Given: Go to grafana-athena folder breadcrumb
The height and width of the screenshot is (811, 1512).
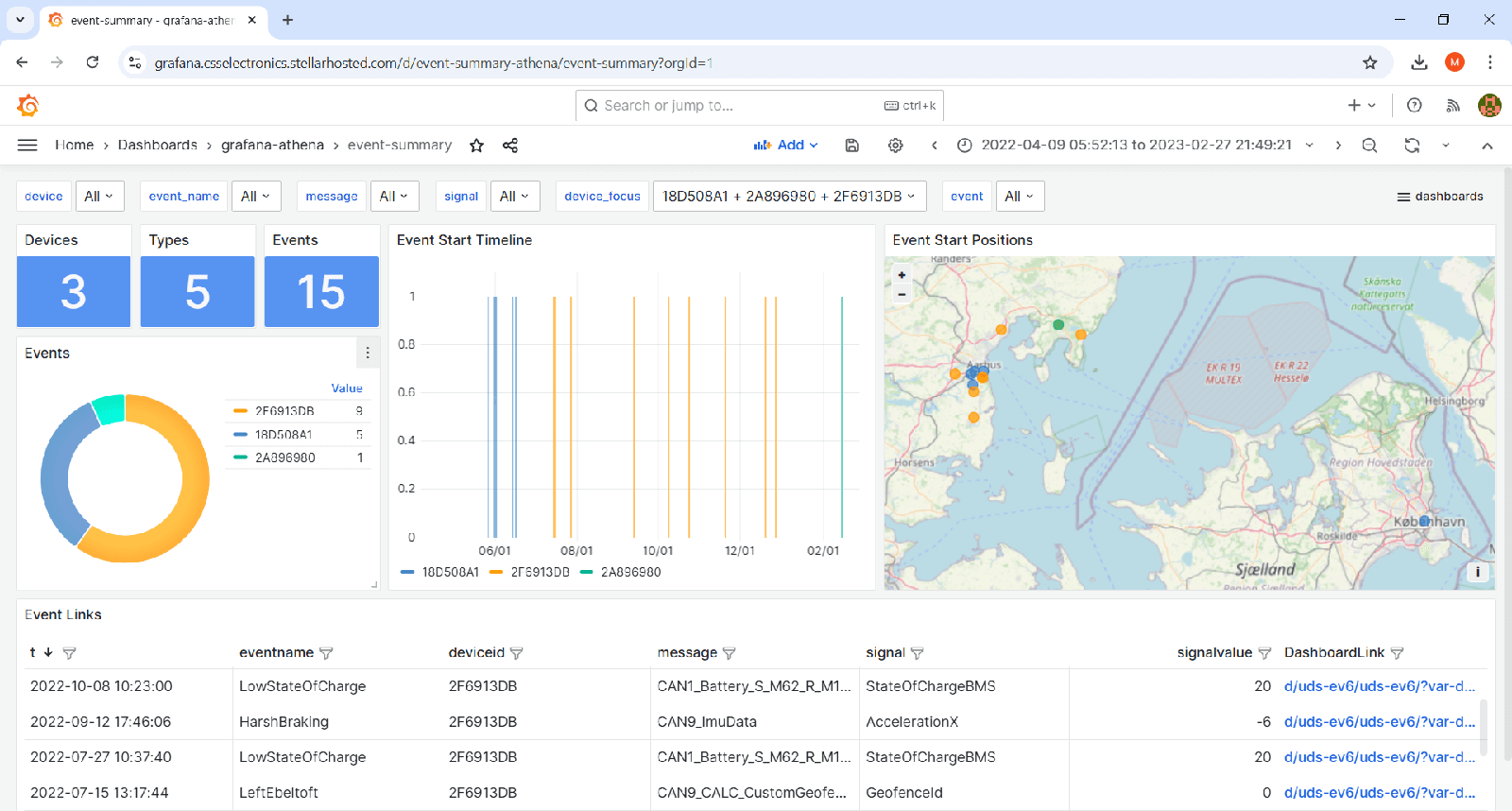Looking at the screenshot, I should [x=272, y=145].
